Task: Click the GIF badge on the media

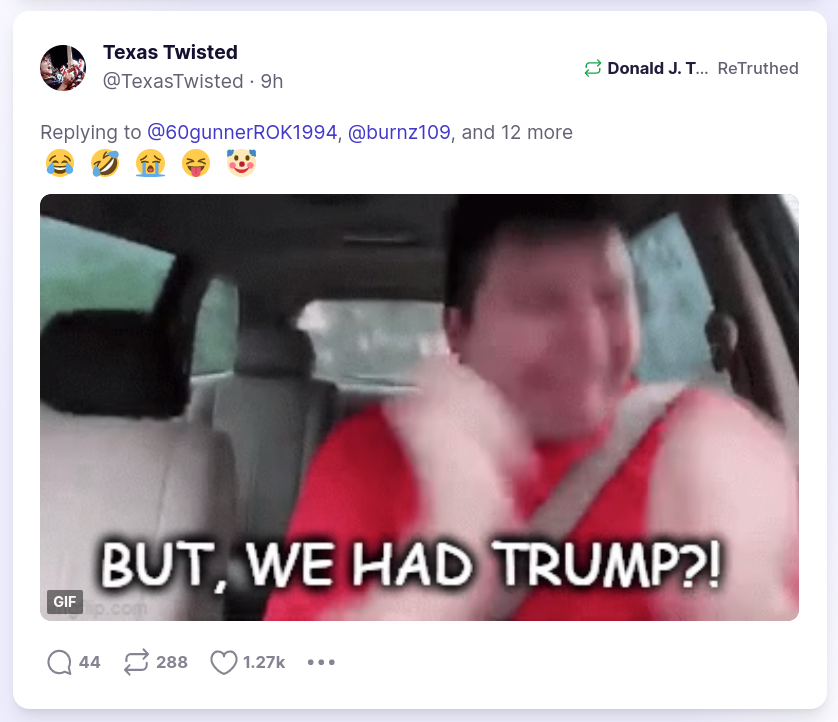Action: pyautogui.click(x=65, y=602)
